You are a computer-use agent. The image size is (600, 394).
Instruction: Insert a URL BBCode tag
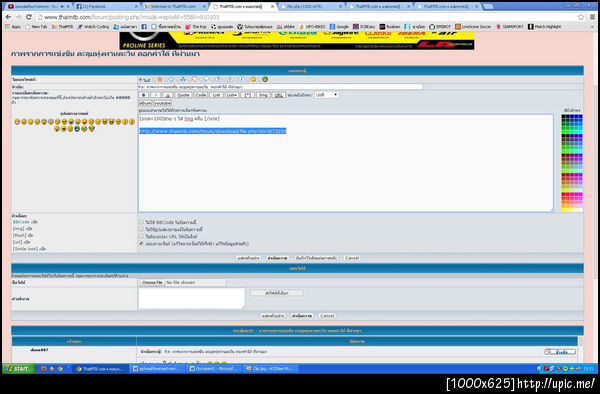tap(279, 95)
